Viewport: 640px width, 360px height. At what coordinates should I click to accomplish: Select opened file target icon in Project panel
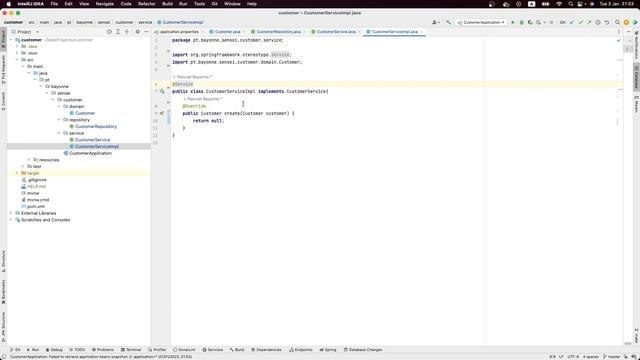click(x=109, y=32)
